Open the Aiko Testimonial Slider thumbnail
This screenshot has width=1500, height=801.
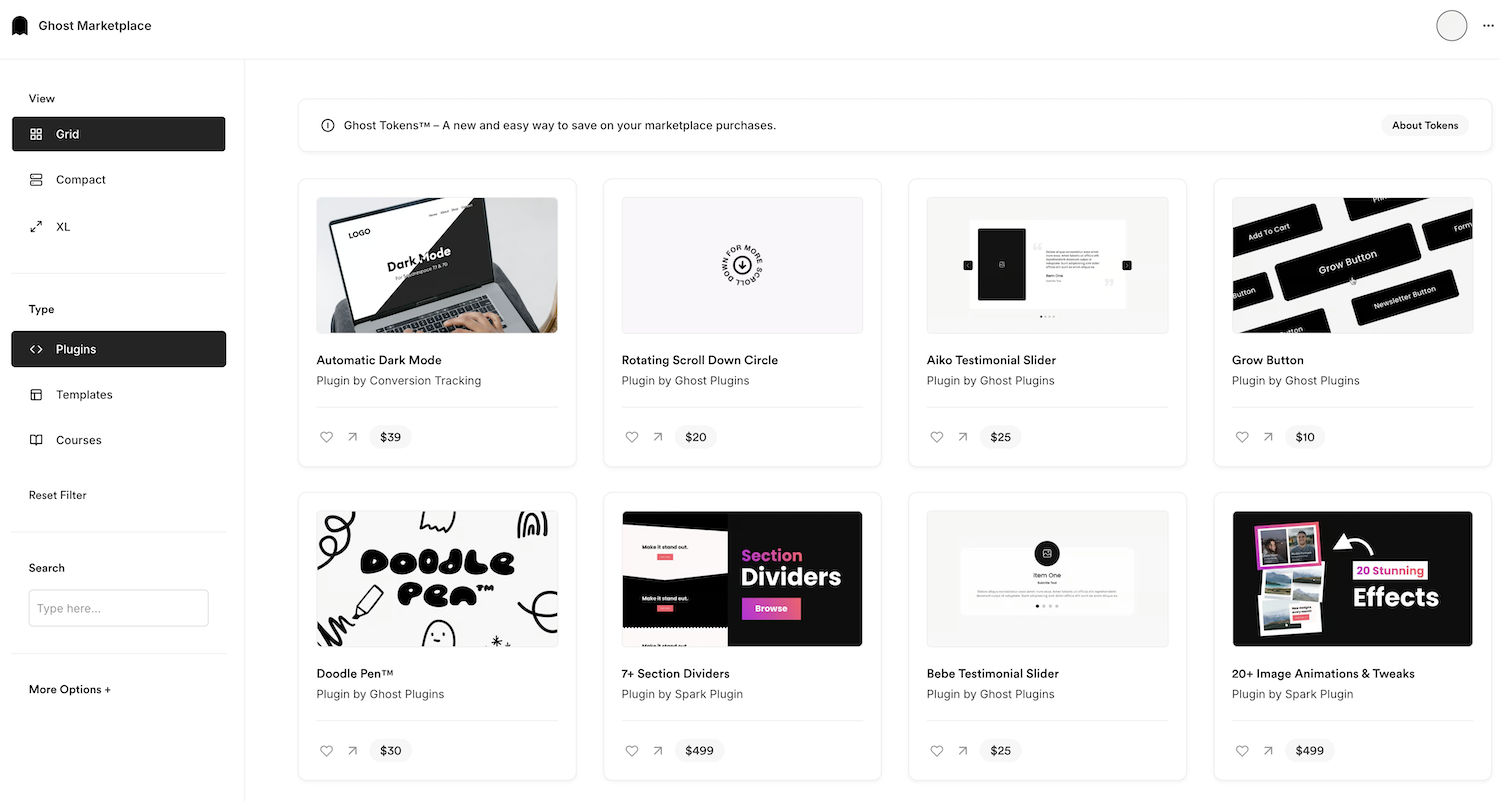click(1047, 265)
